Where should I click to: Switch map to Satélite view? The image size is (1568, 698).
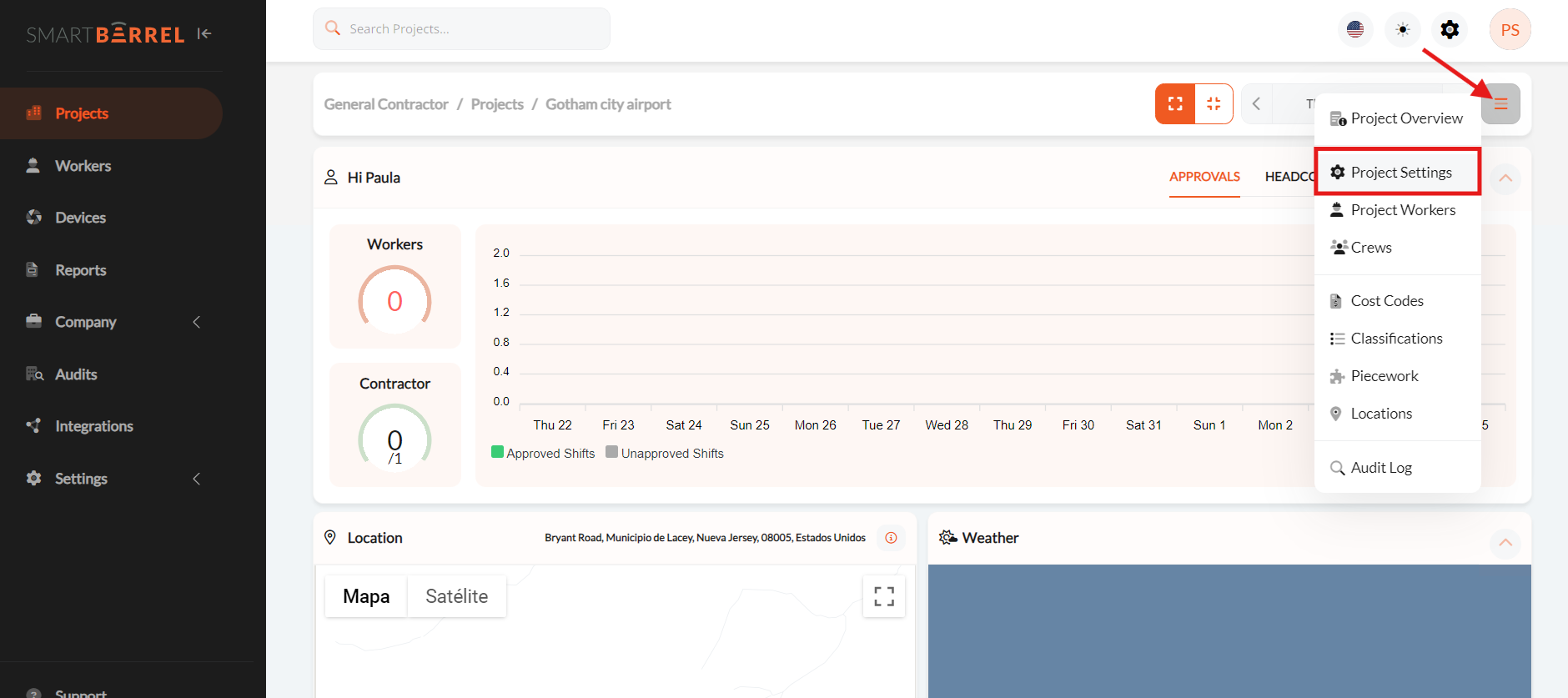[456, 596]
